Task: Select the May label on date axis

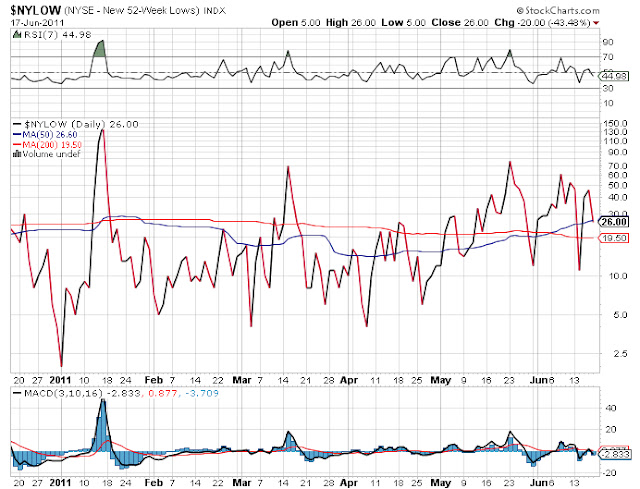Action: 441,380
